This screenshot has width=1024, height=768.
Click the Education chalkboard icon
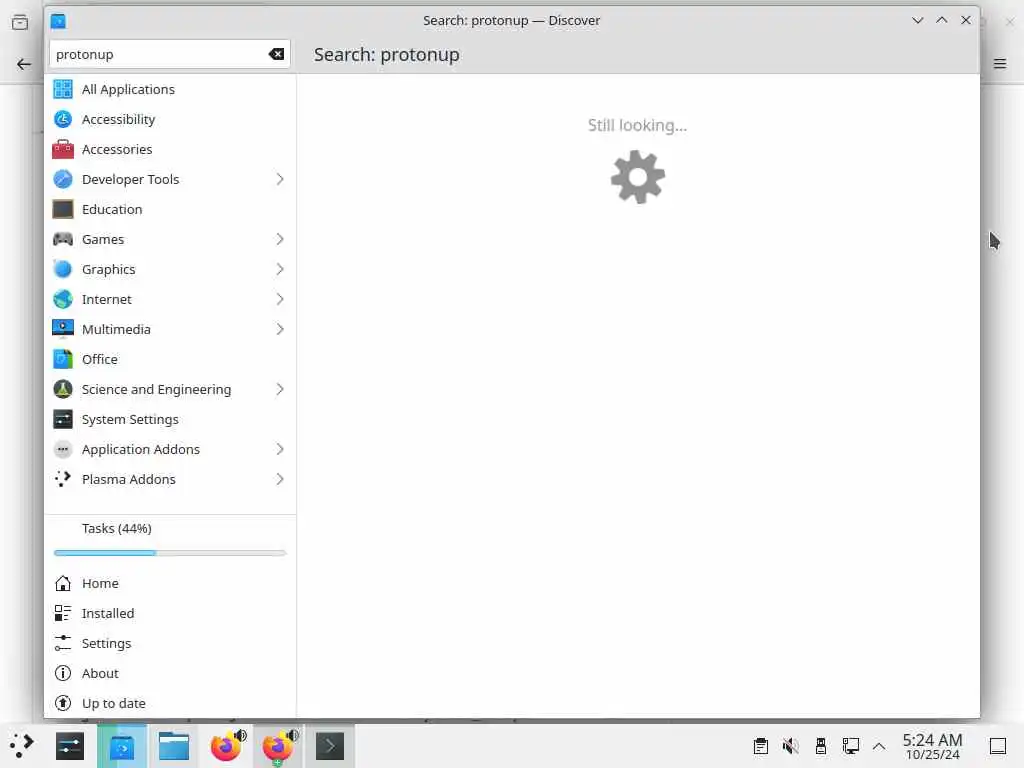click(x=63, y=210)
